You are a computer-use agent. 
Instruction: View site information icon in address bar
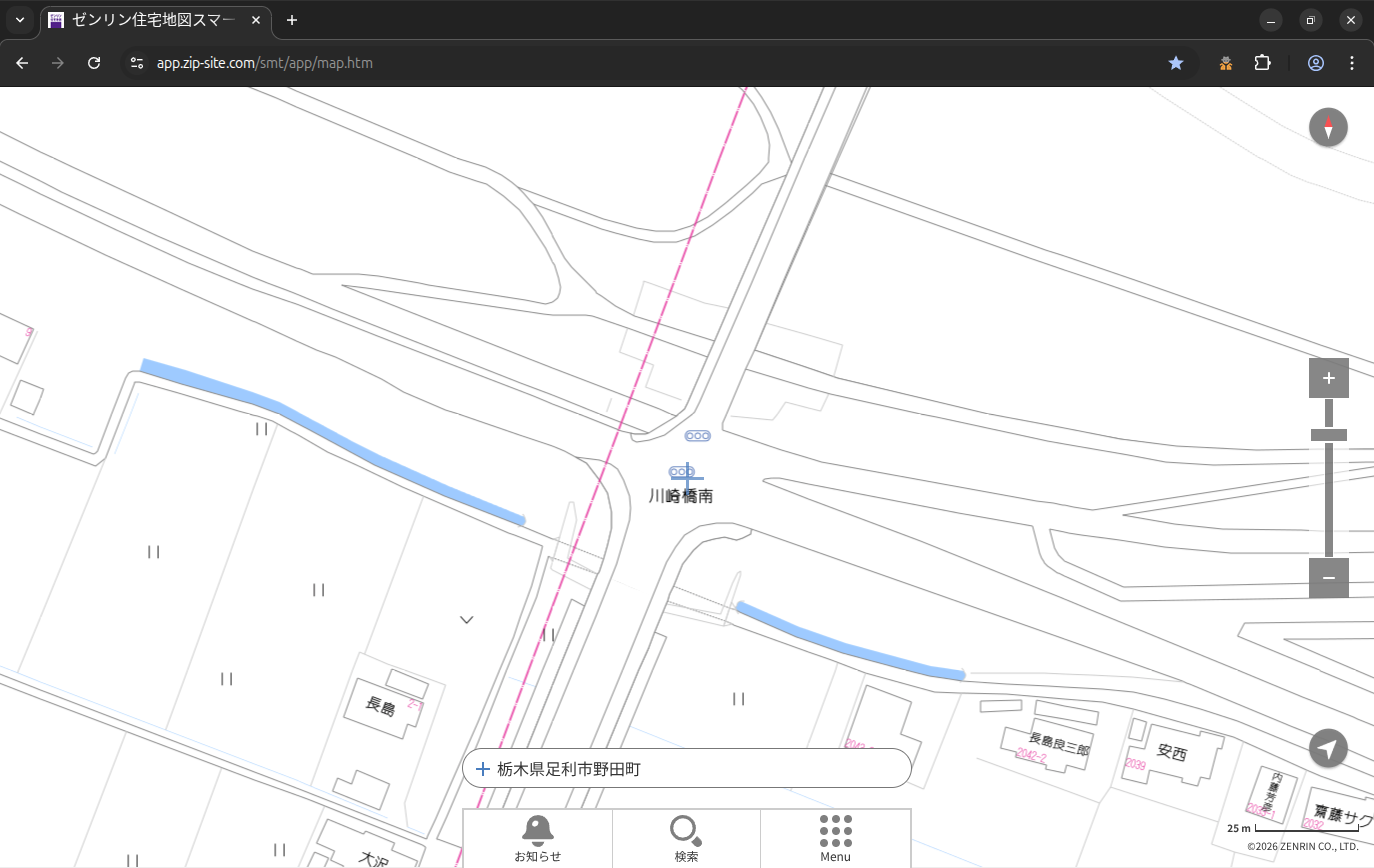[x=137, y=63]
